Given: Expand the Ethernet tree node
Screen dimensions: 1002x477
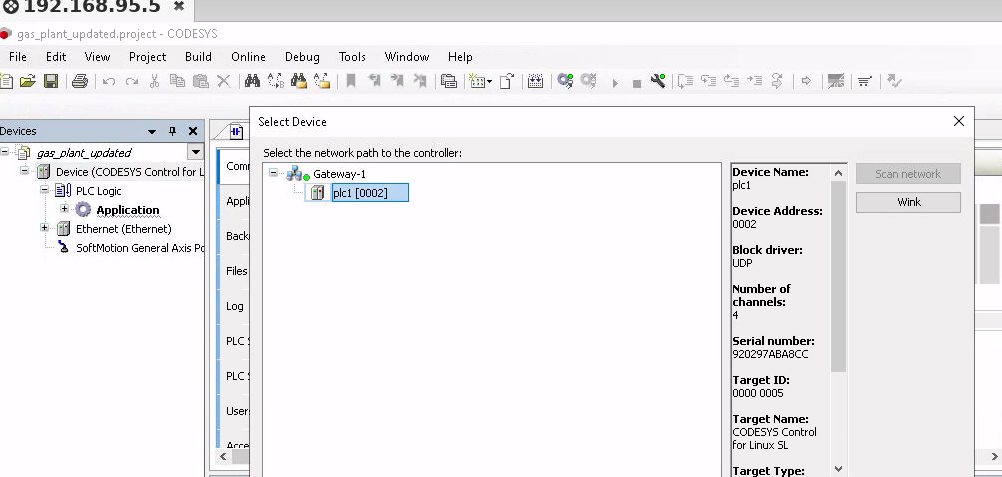Looking at the screenshot, I should tap(44, 229).
